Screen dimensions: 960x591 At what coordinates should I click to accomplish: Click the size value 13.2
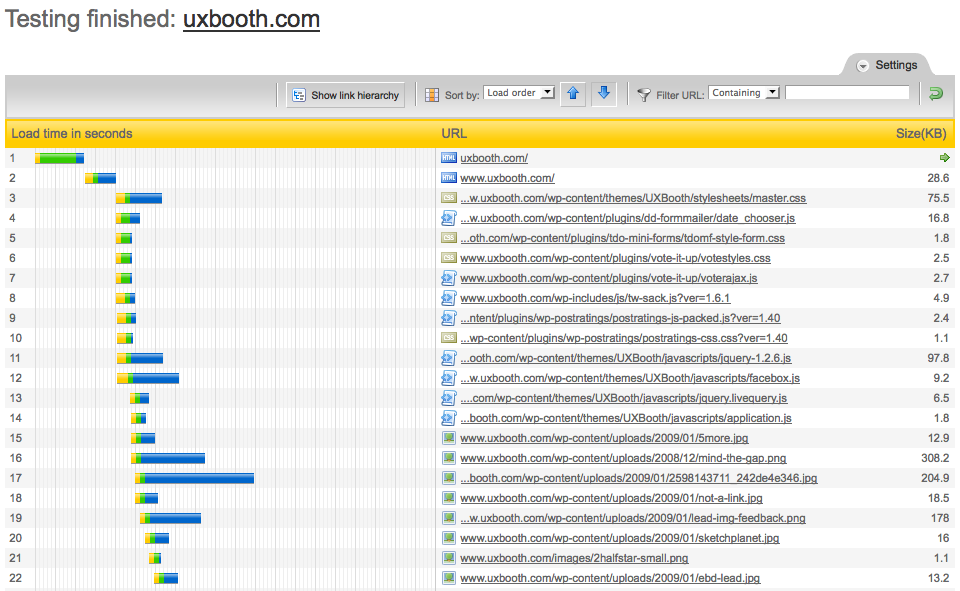[x=938, y=578]
